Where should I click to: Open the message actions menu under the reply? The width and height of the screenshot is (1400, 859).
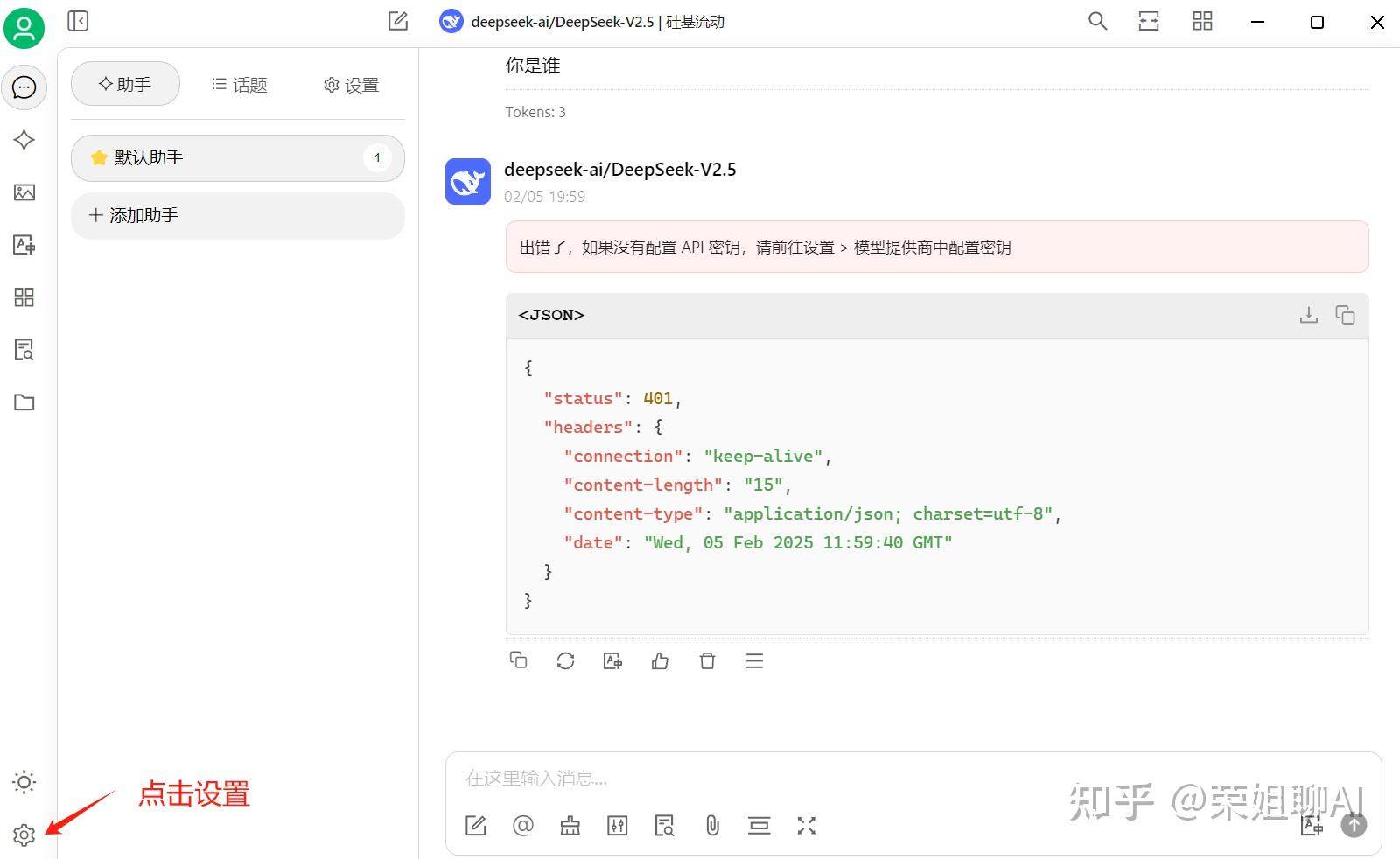click(754, 660)
